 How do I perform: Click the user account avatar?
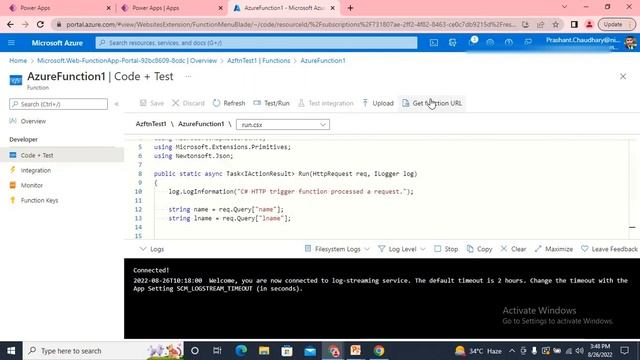pyautogui.click(x=631, y=42)
